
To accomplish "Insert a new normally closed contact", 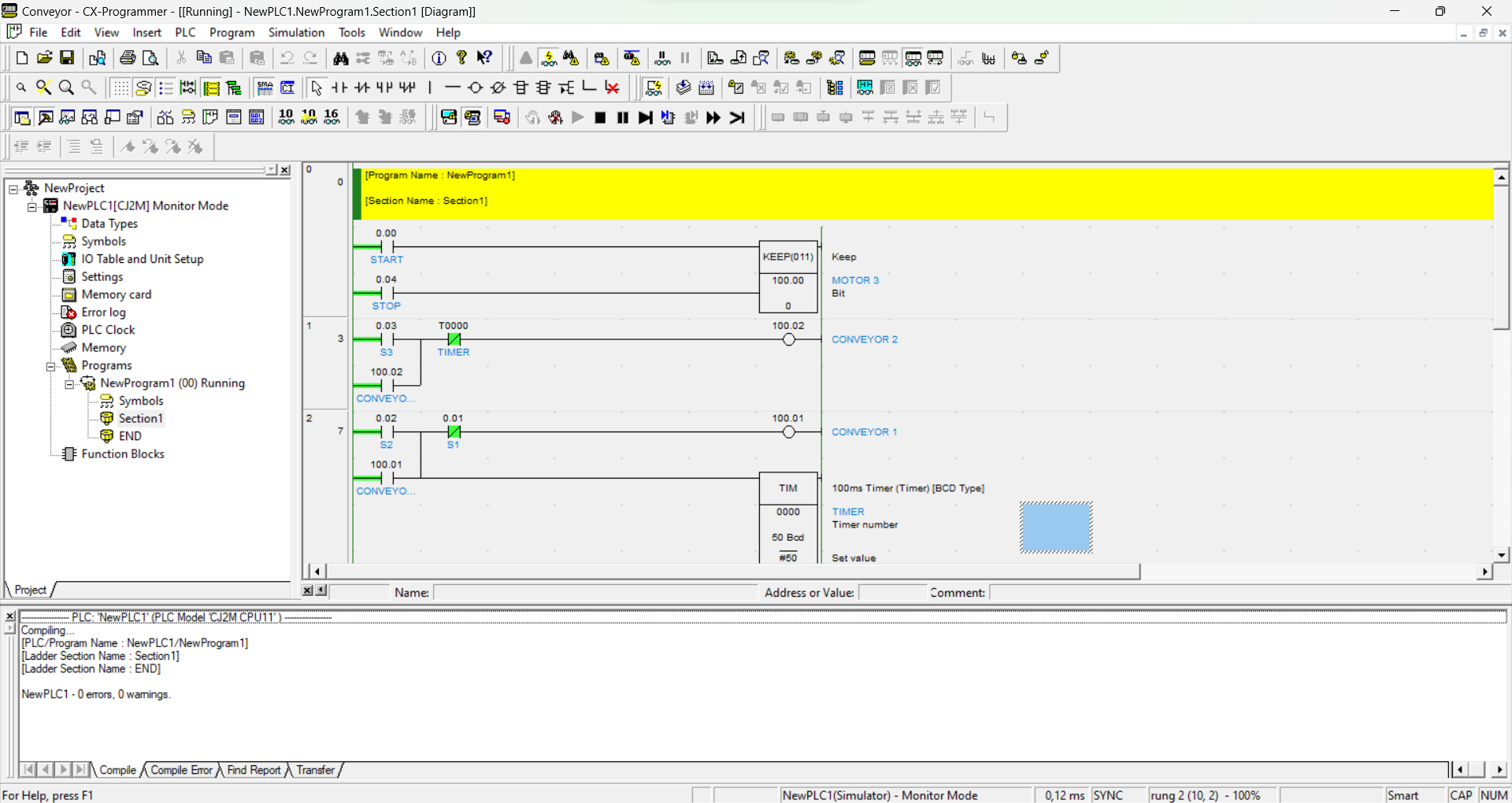I will point(362,87).
